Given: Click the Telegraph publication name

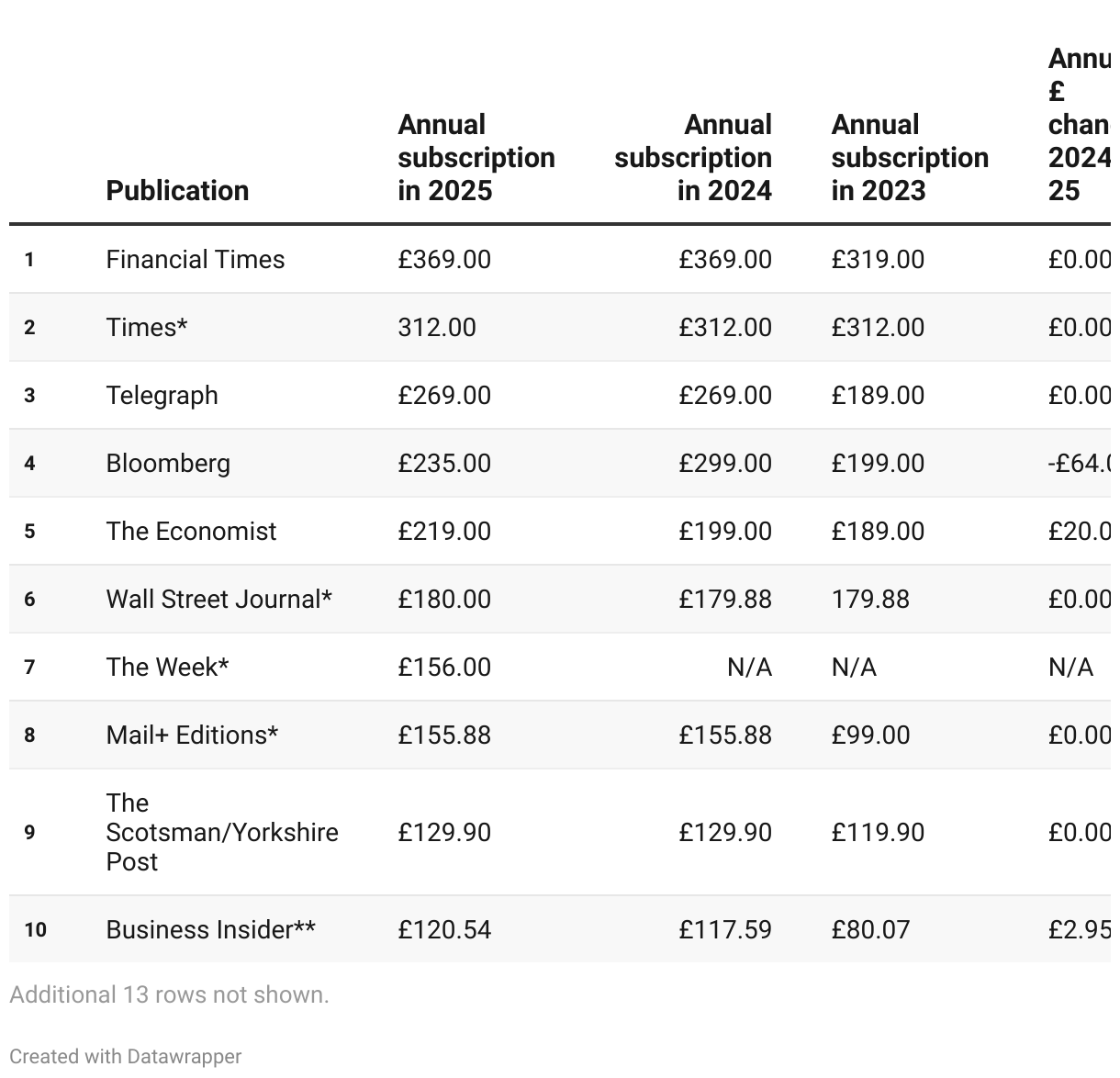Looking at the screenshot, I should [x=162, y=395].
